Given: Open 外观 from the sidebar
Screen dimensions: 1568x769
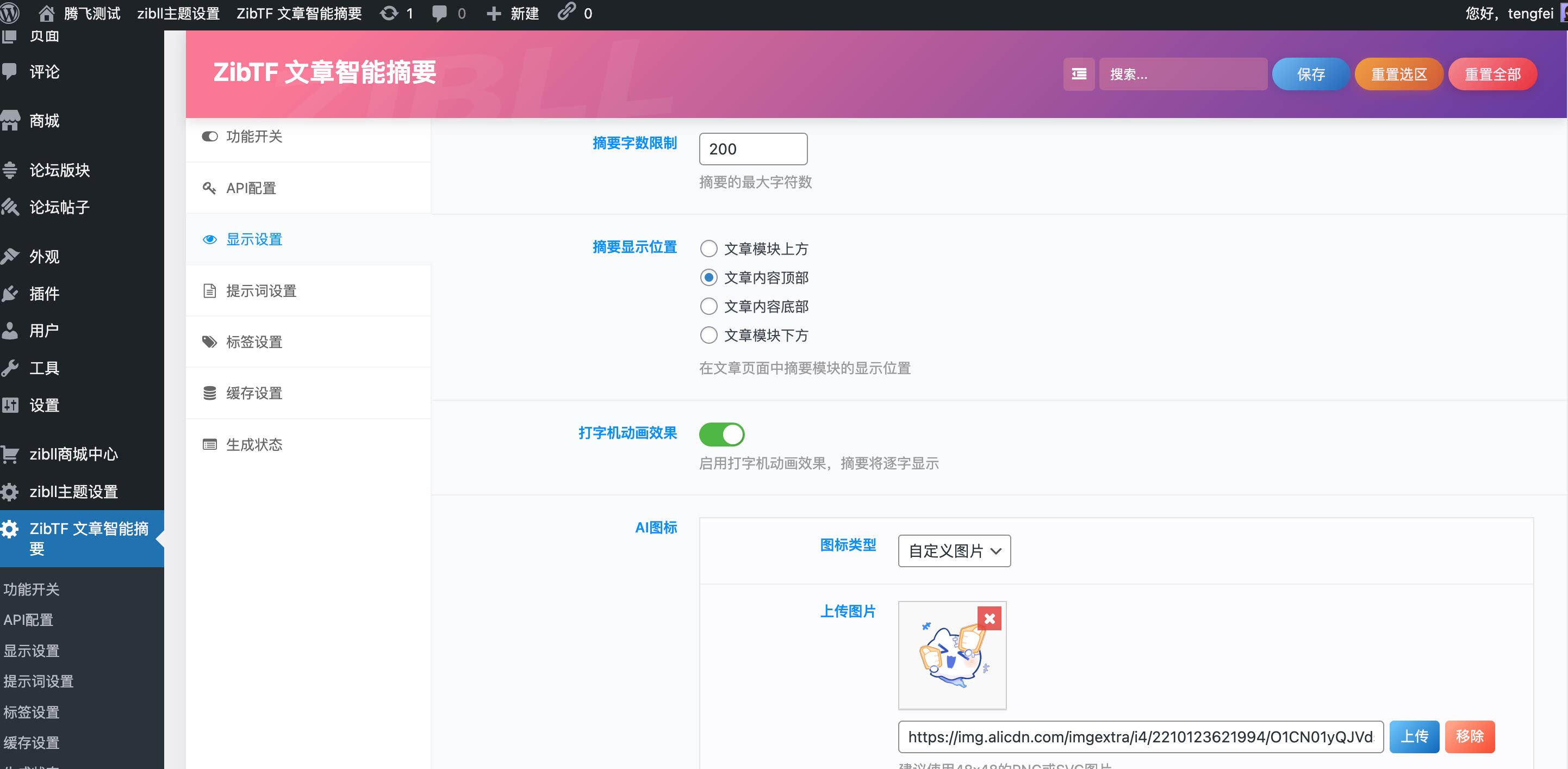Looking at the screenshot, I should coord(12,256).
